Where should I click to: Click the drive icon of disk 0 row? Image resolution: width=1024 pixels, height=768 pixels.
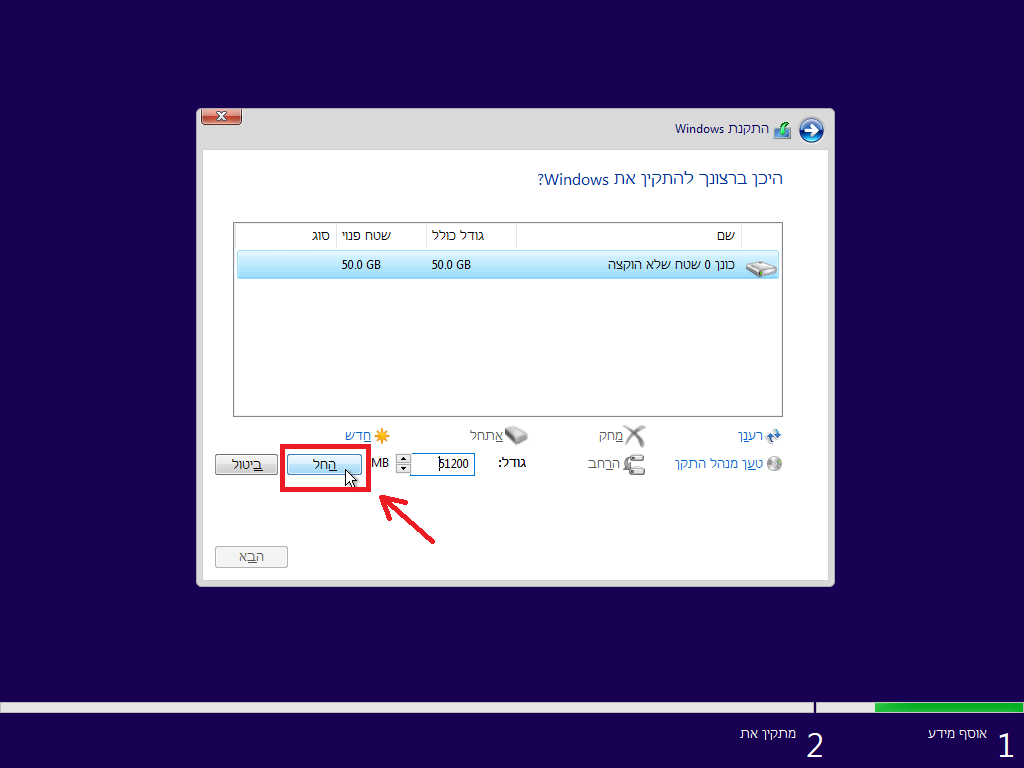point(761,266)
